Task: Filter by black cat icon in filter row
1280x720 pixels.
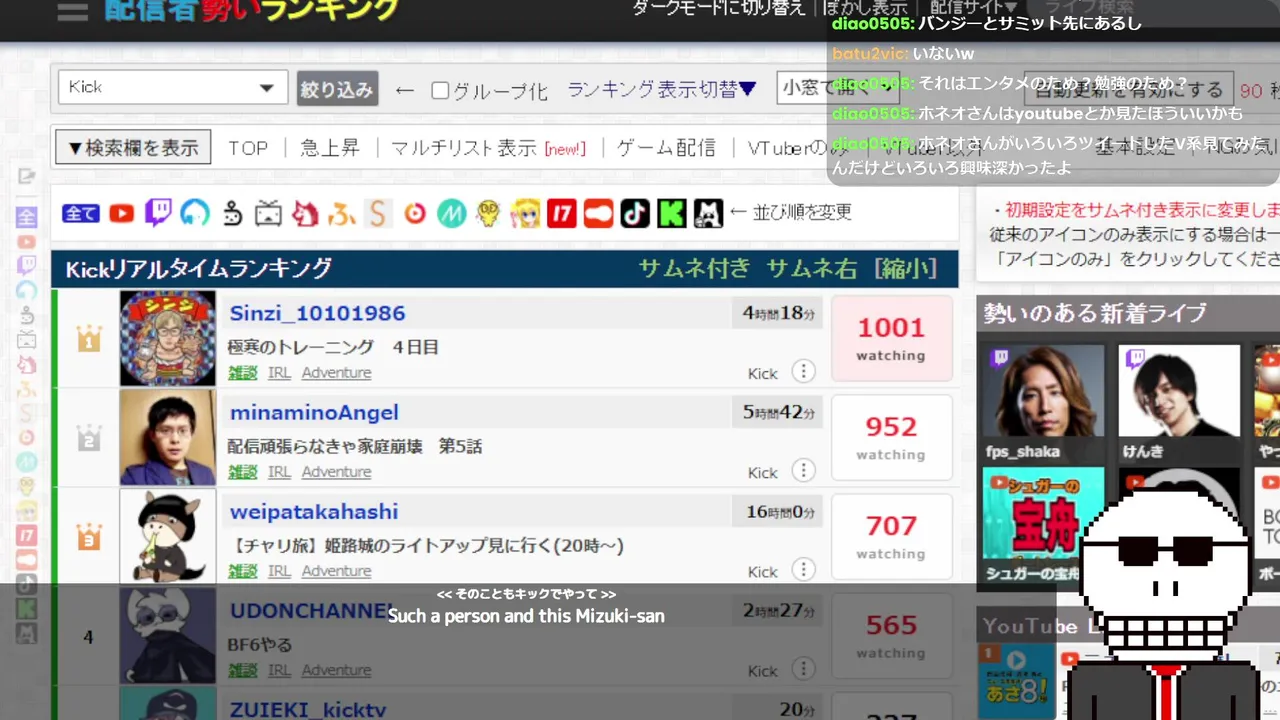Action: click(x=708, y=213)
